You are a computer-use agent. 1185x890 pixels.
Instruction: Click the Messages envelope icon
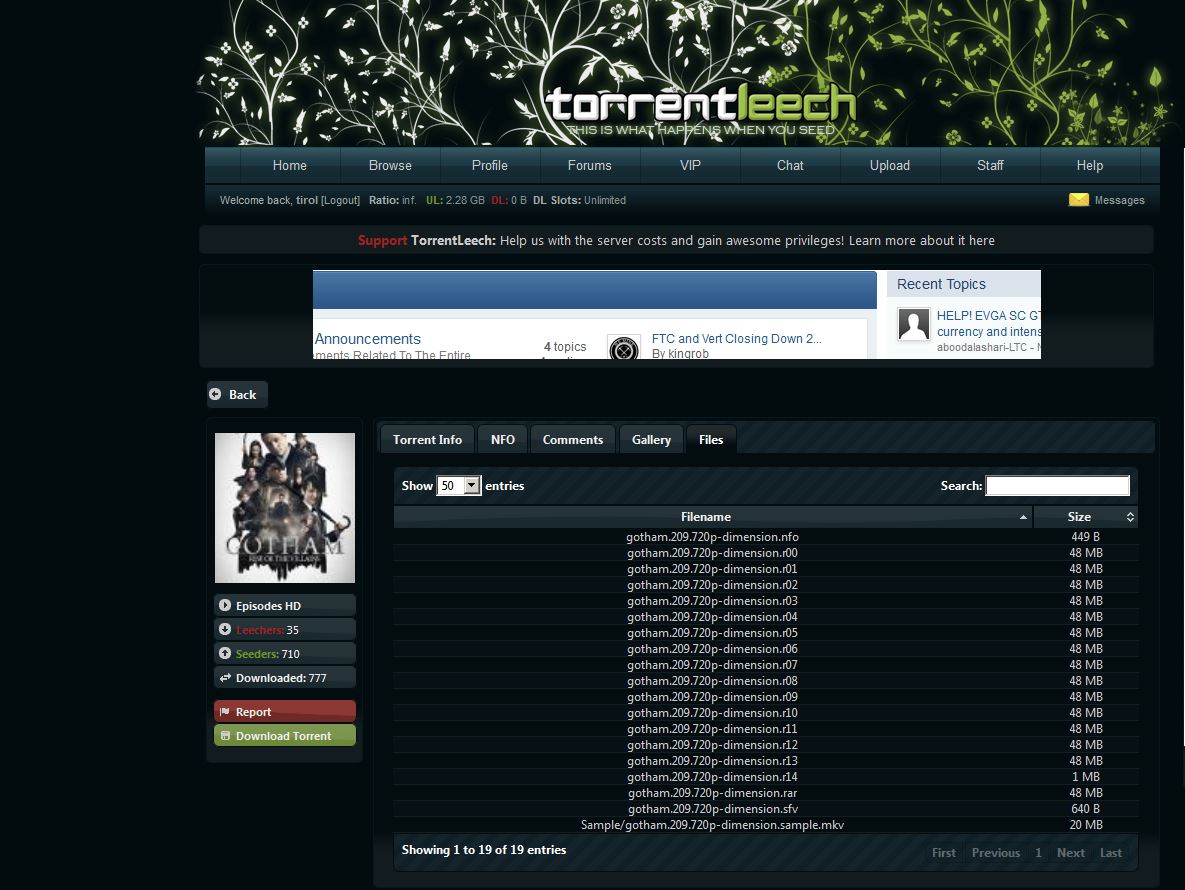tap(1078, 199)
